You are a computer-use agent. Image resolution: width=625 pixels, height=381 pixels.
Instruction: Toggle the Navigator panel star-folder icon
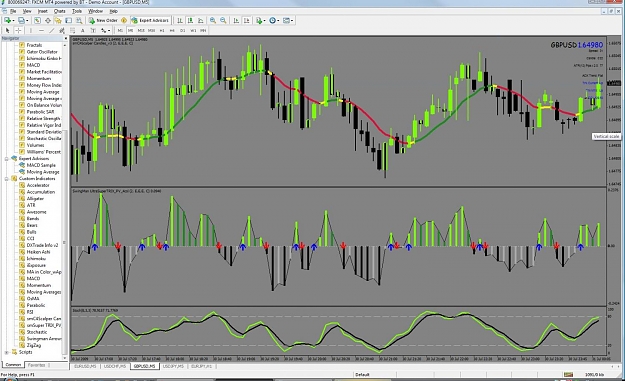pos(58,20)
